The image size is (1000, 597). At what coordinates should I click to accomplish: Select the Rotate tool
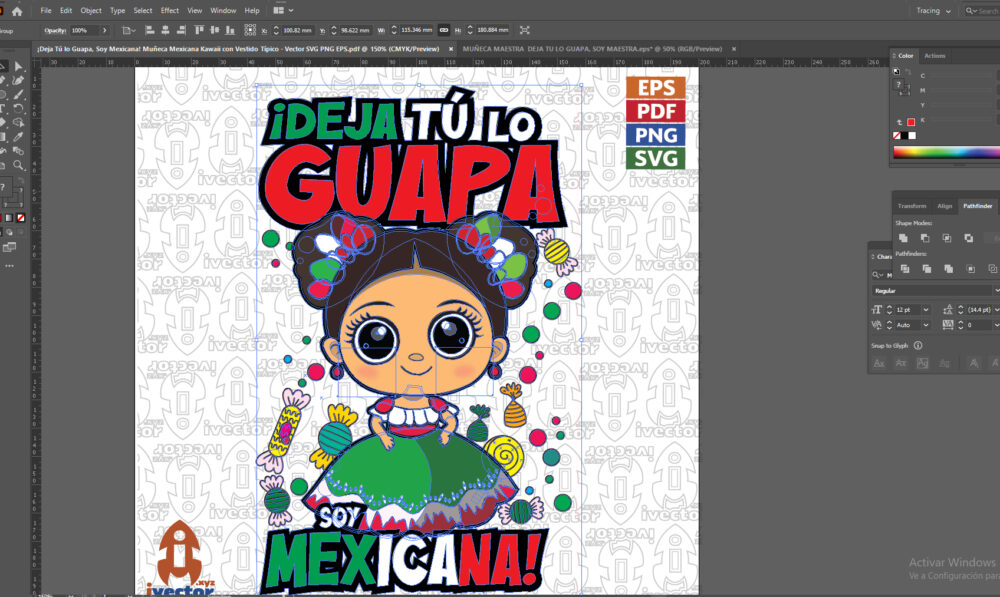[x=18, y=108]
